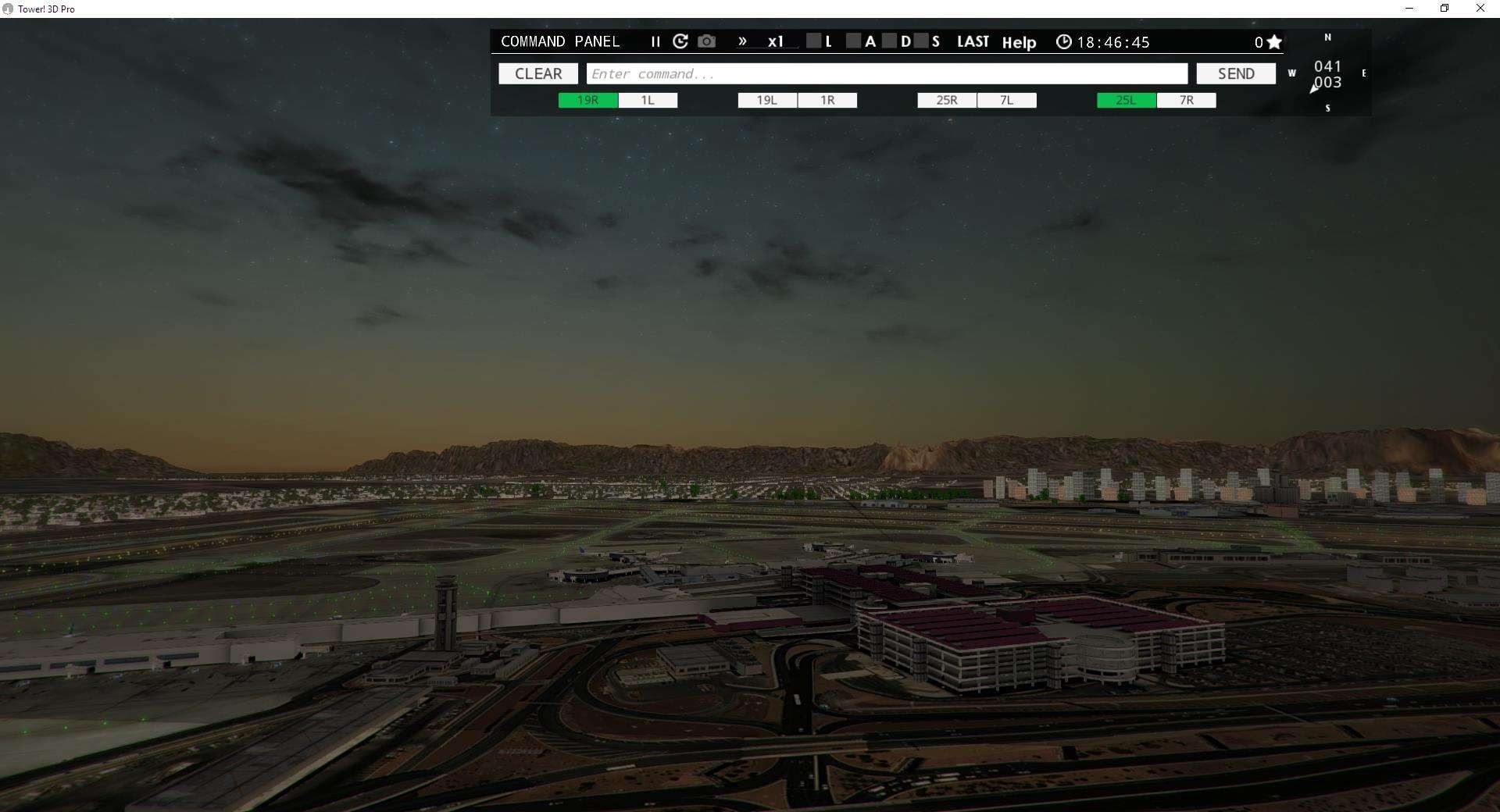Click the Tower! 3D Pro title bar icon
Viewport: 1500px width, 812px height.
(x=8, y=9)
